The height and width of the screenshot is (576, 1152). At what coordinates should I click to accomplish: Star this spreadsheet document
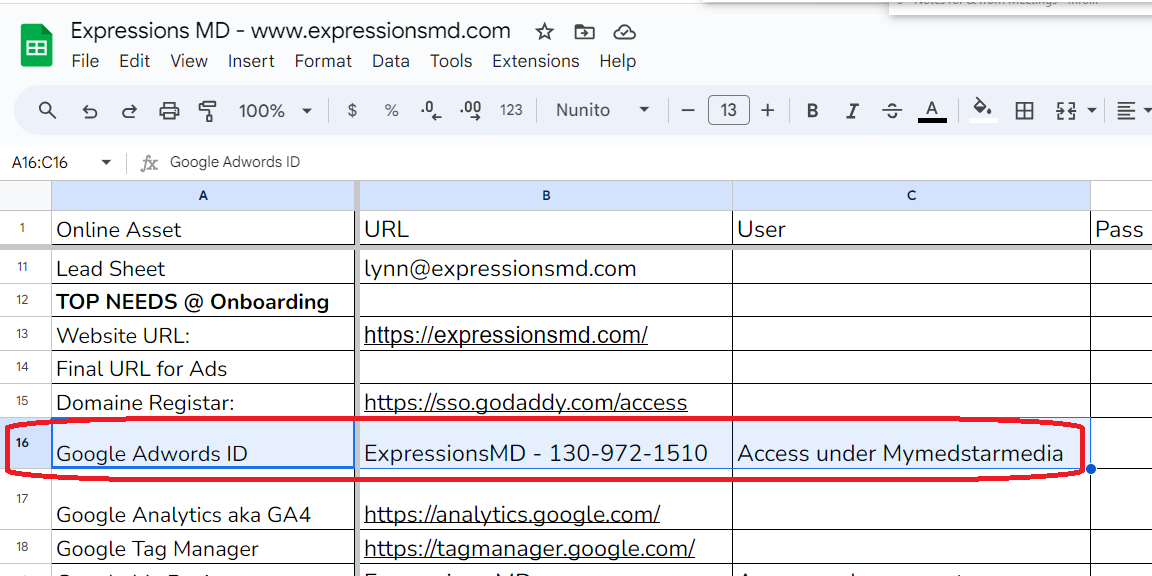544,32
